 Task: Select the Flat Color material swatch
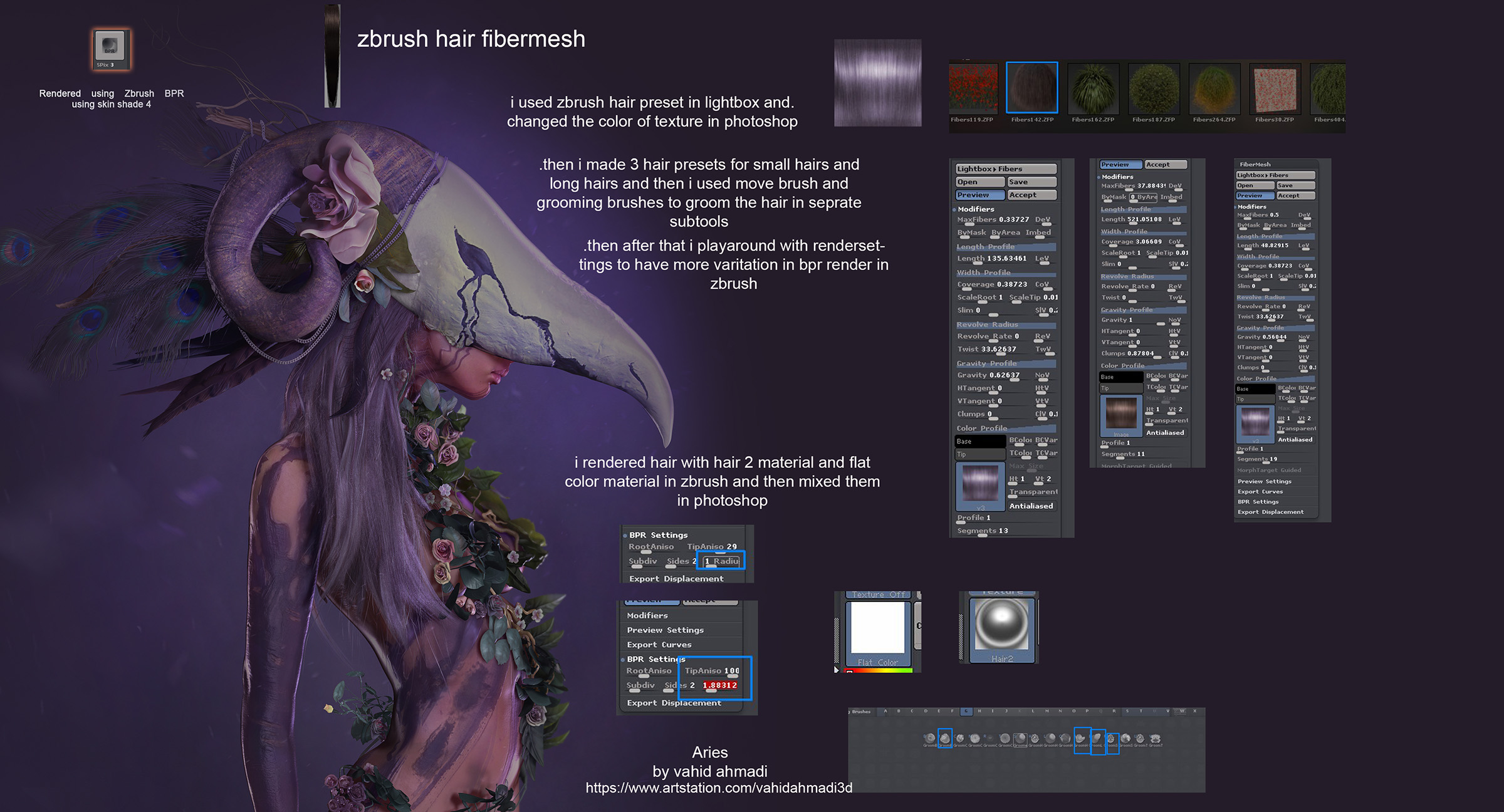click(878, 634)
